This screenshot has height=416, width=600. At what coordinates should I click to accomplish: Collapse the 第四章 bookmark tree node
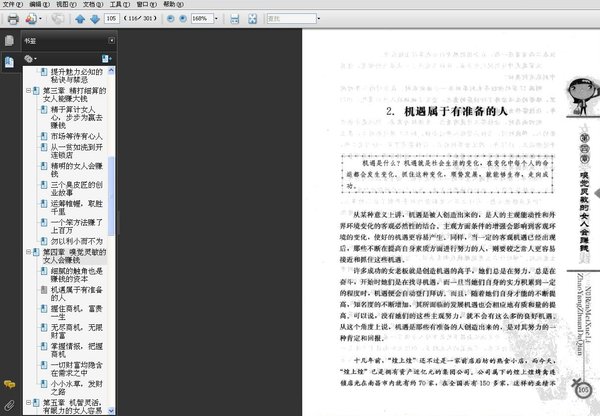(28, 252)
